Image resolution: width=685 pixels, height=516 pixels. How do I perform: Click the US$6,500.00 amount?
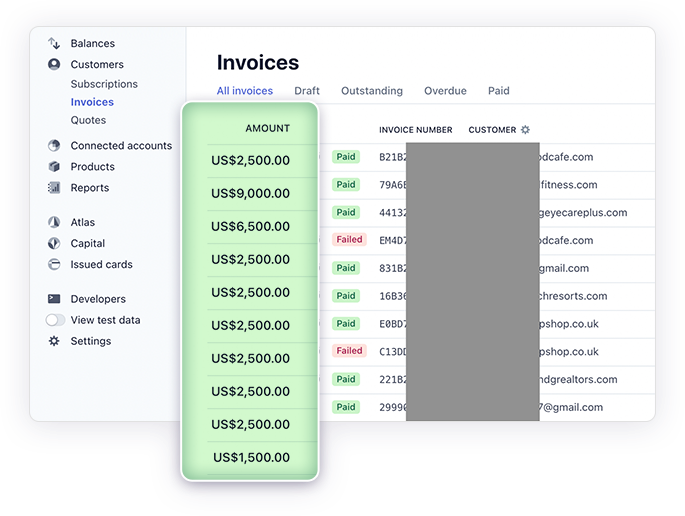[x=250, y=226]
